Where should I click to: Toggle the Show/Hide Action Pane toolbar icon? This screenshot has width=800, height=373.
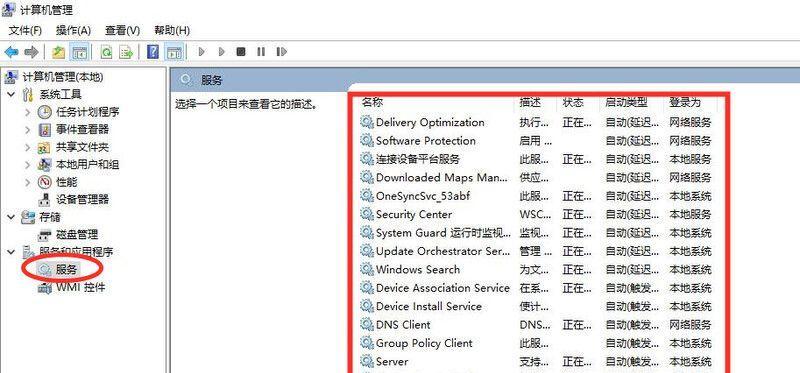point(174,52)
